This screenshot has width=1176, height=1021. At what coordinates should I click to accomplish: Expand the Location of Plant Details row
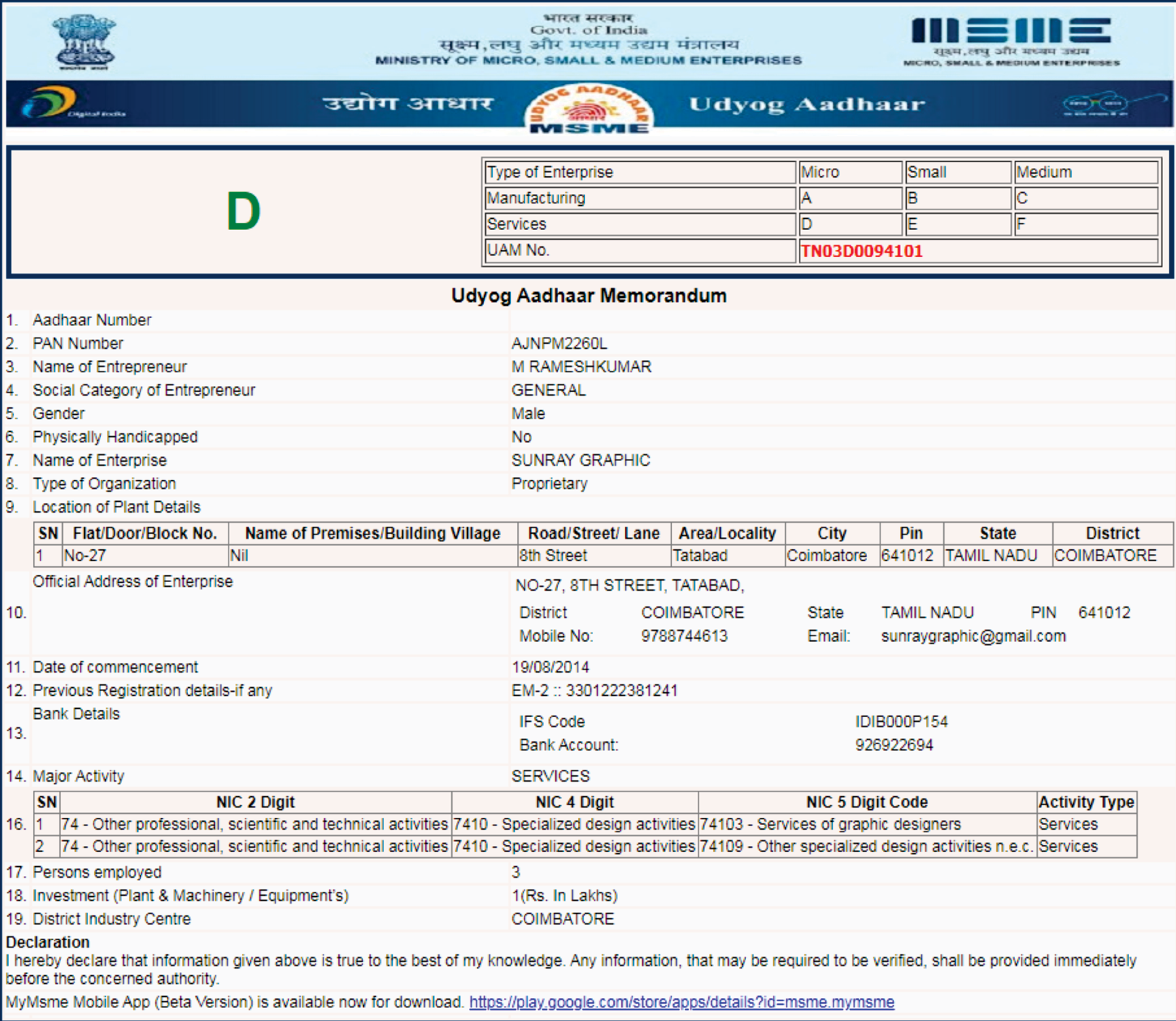click(x=118, y=507)
